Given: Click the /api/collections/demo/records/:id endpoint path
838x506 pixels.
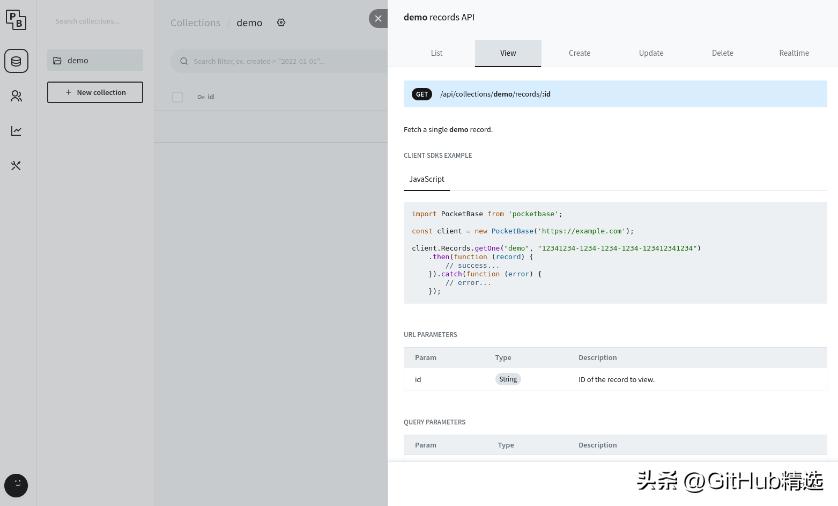Looking at the screenshot, I should tap(495, 94).
